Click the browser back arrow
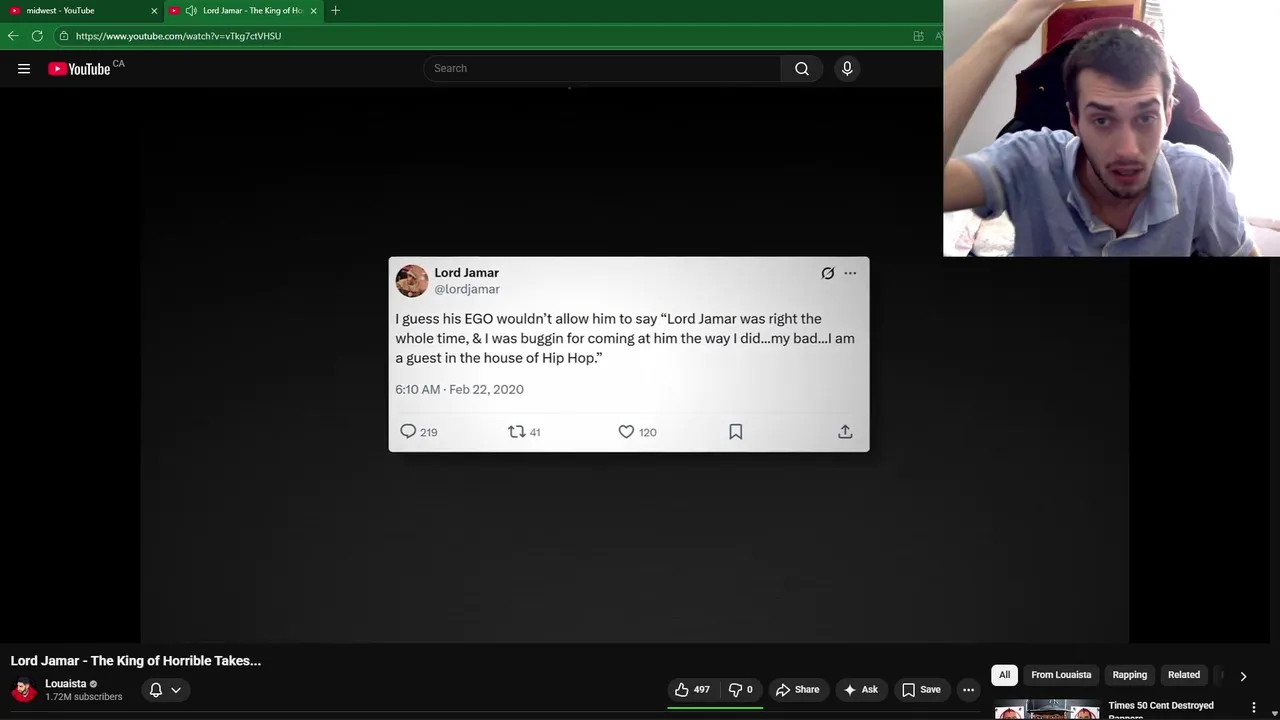The image size is (1280, 720). pos(13,36)
